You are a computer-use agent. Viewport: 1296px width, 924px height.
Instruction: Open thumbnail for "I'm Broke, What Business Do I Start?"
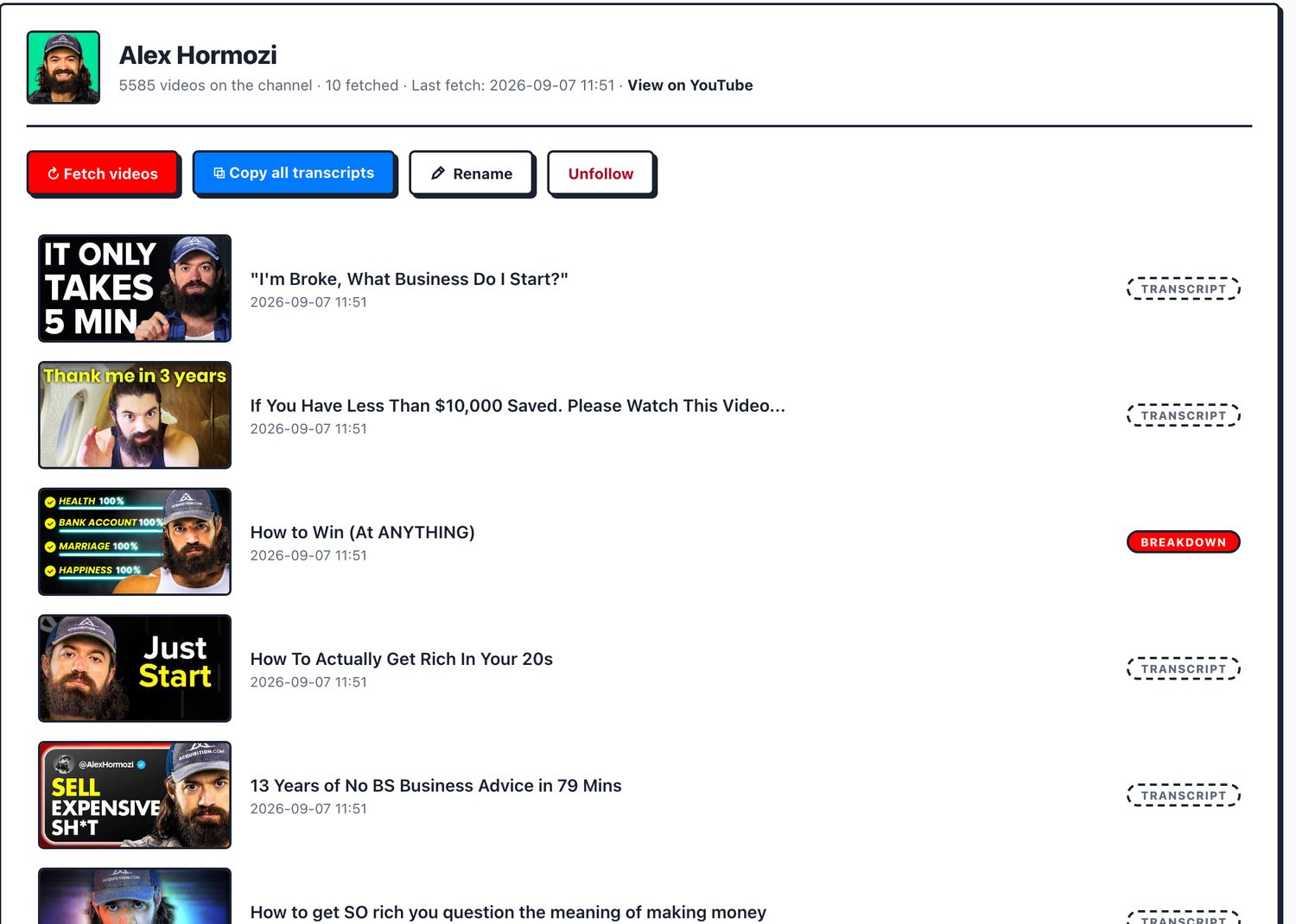pos(135,288)
